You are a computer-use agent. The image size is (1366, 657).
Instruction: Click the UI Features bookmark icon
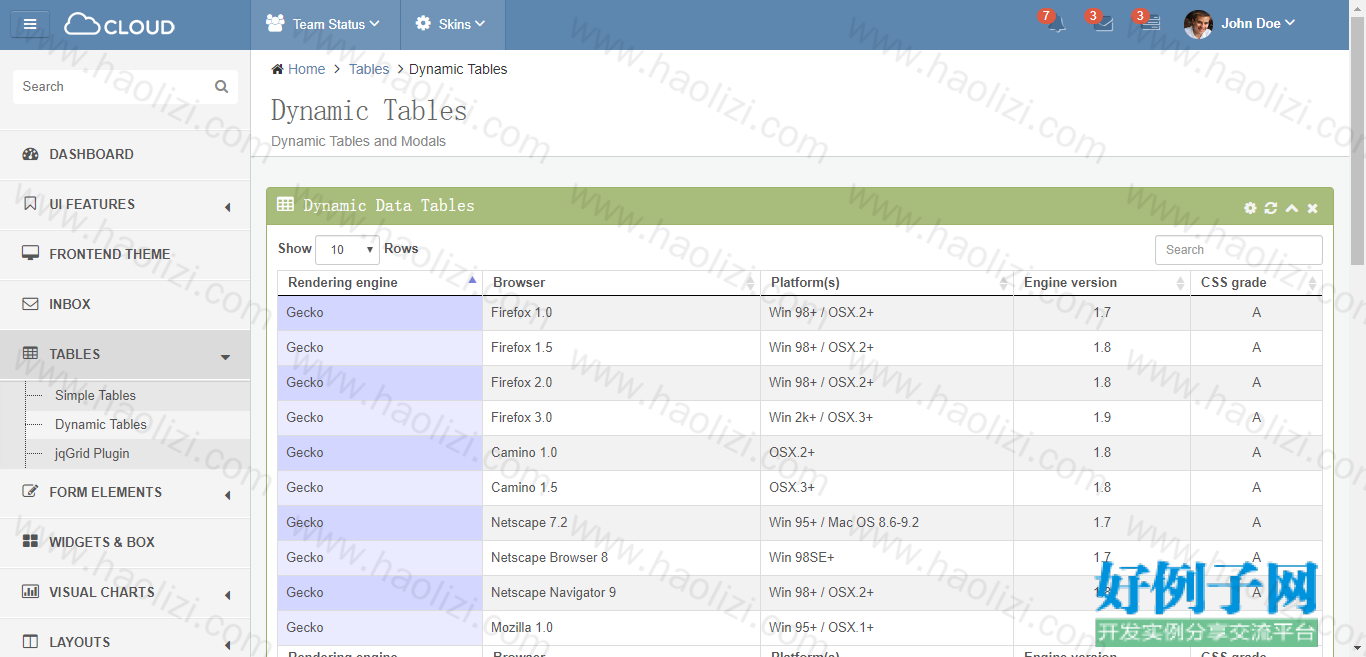tap(30, 204)
